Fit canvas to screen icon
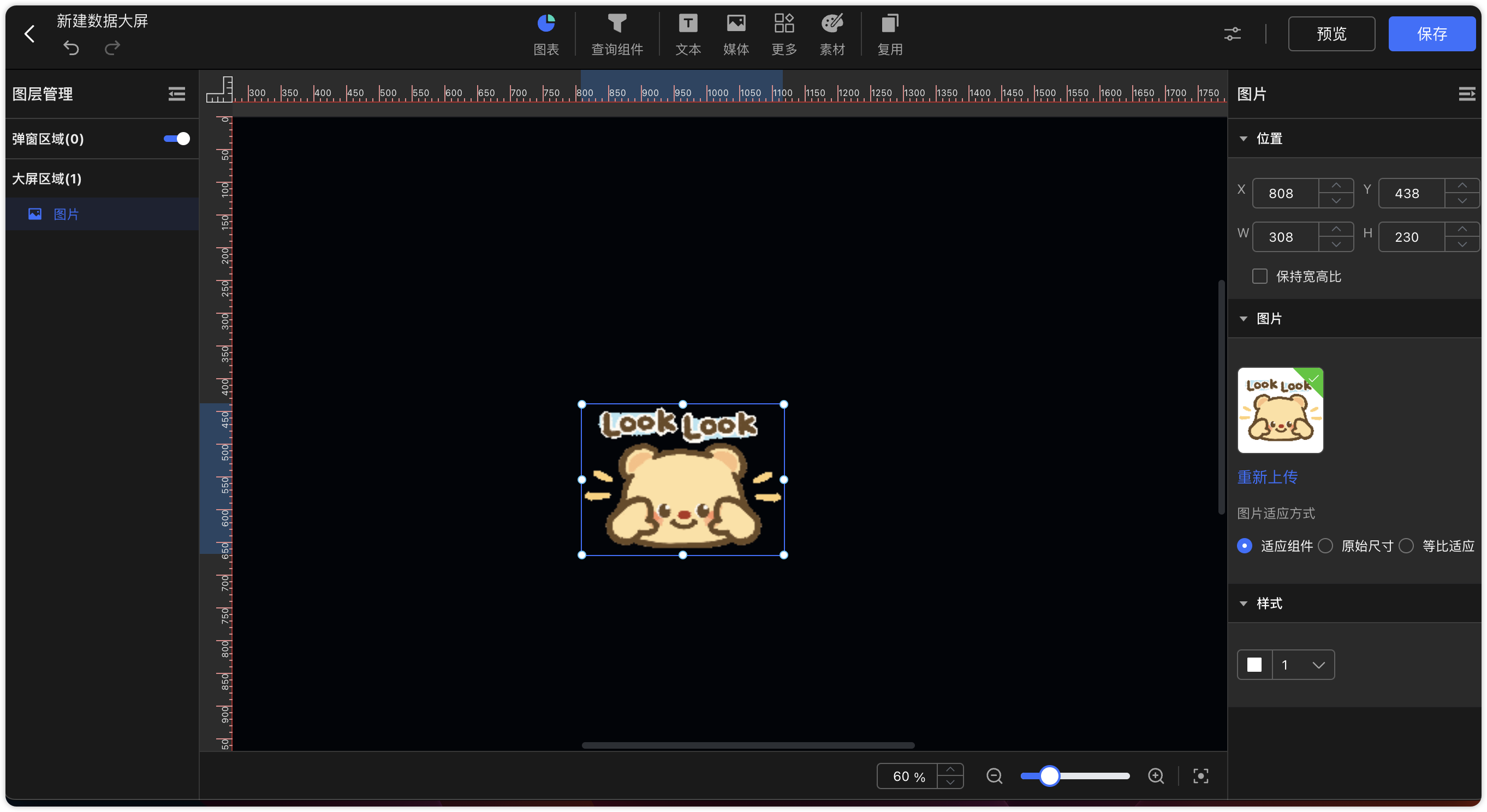The width and height of the screenshot is (1487, 812). click(1201, 775)
